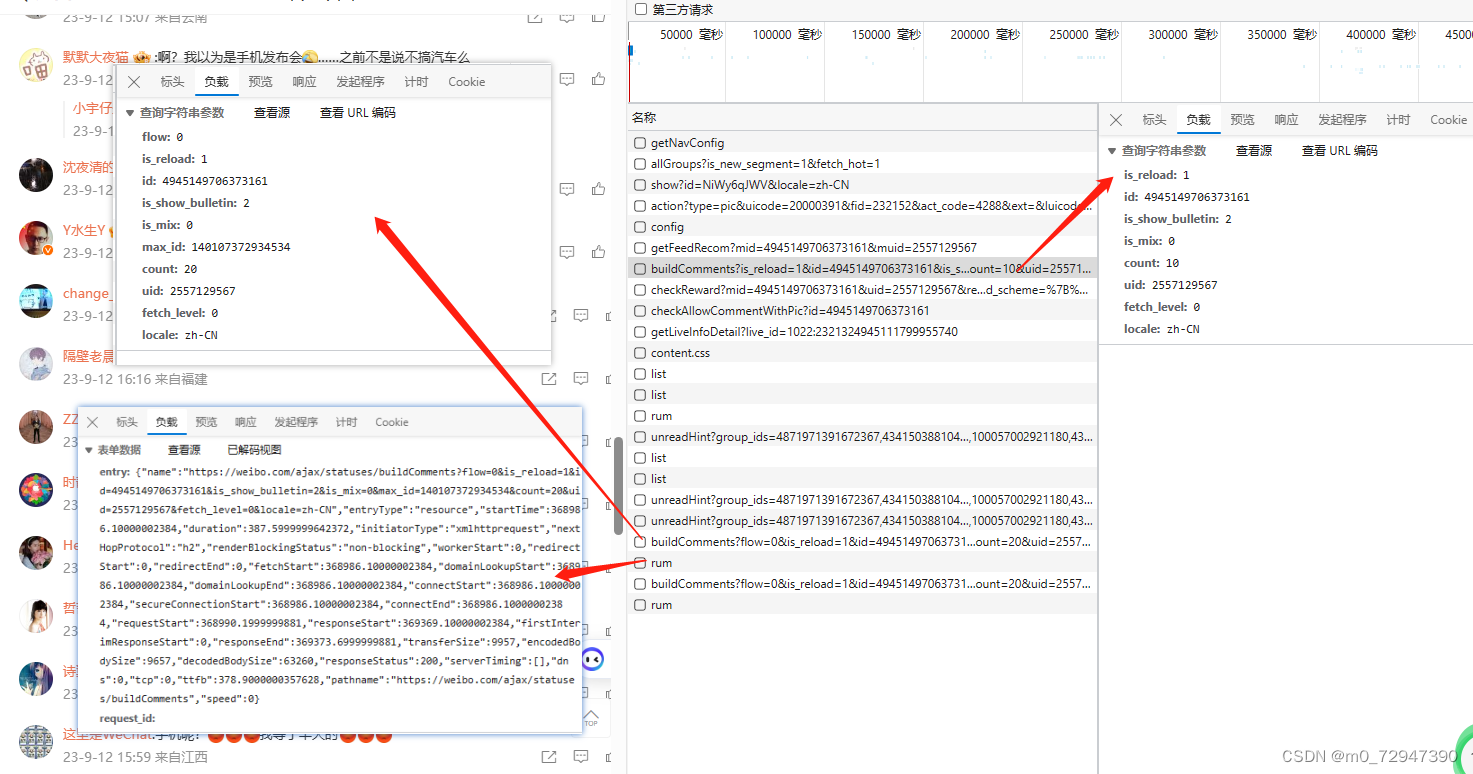Click the TOP back-to-top button
The width and height of the screenshot is (1473, 774).
click(592, 716)
